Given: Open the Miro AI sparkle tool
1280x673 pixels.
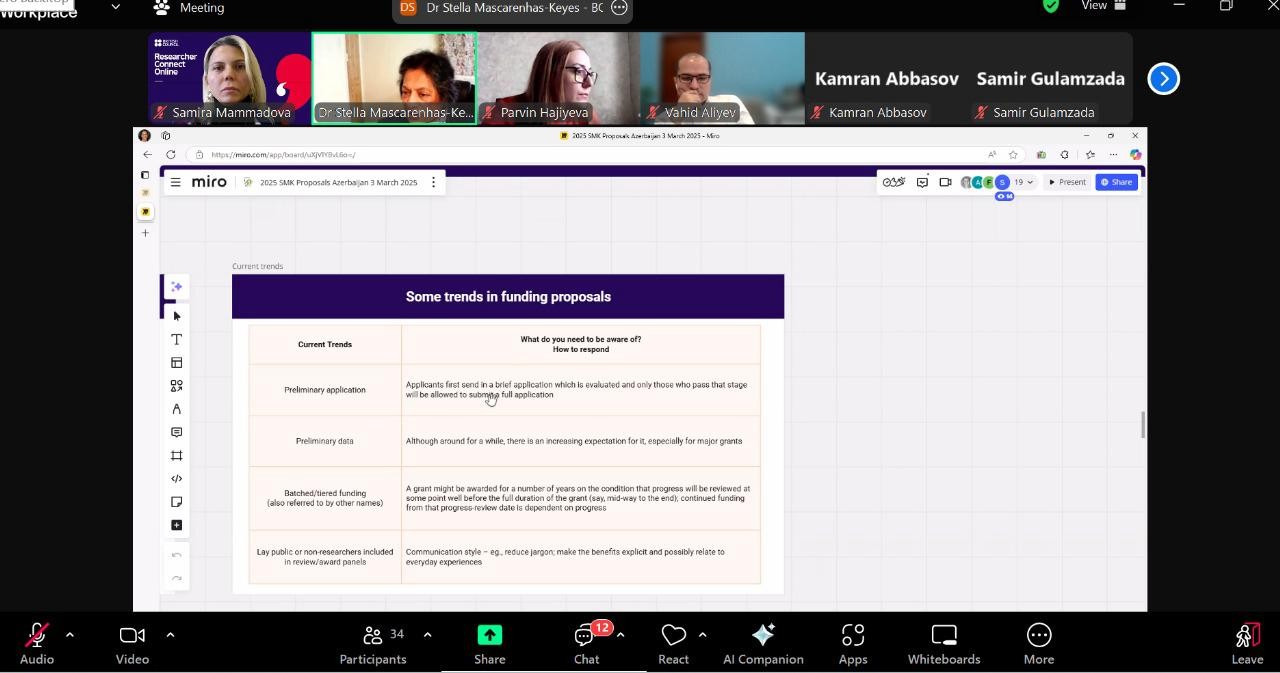Looking at the screenshot, I should 176,287.
